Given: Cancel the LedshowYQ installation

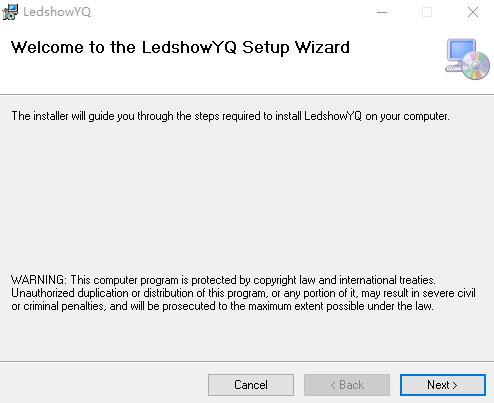Looking at the screenshot, I should 251,385.
